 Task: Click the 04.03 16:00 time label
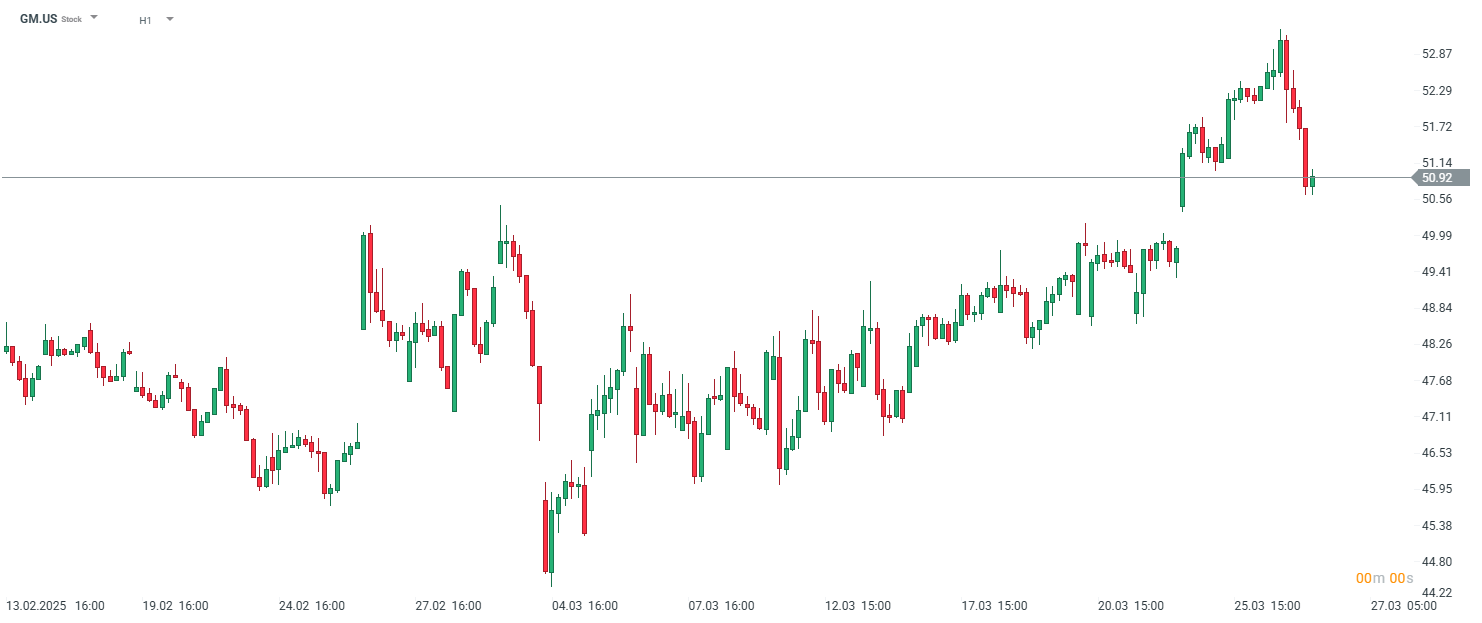(584, 606)
